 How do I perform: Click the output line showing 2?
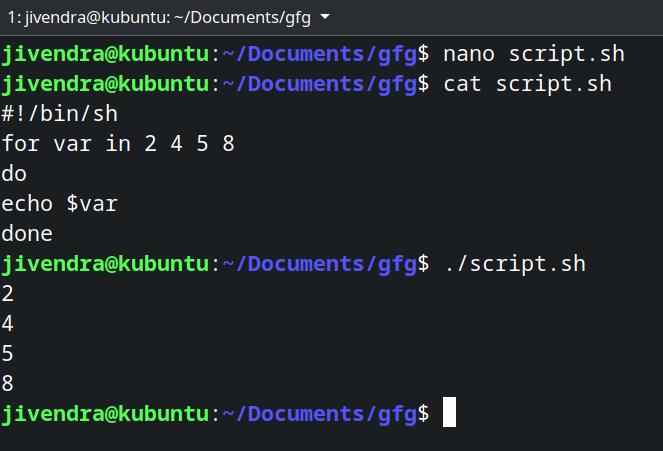tap(8, 294)
